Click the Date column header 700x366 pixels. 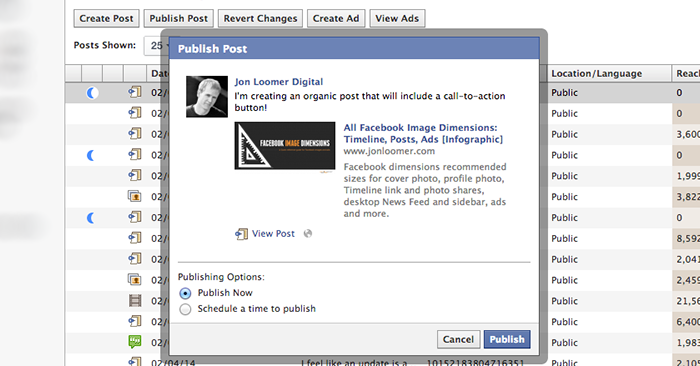pos(158,74)
